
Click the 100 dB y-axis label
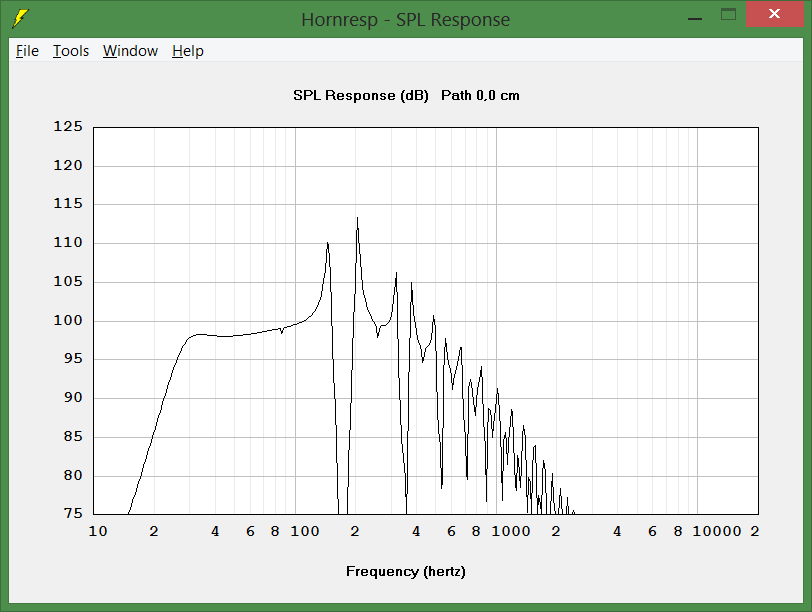(x=68, y=320)
